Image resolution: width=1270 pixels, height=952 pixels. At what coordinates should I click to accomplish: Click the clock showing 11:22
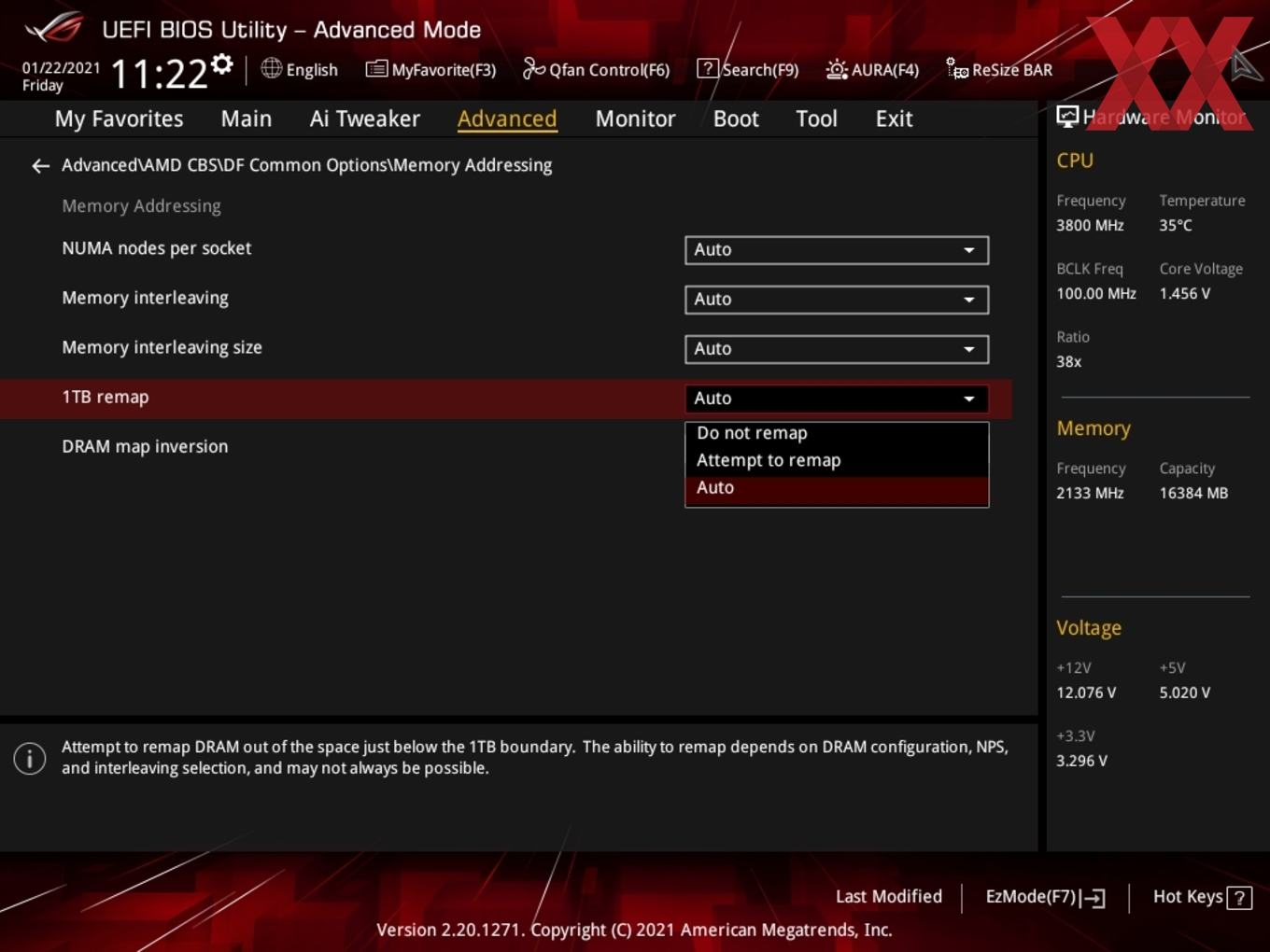(159, 74)
